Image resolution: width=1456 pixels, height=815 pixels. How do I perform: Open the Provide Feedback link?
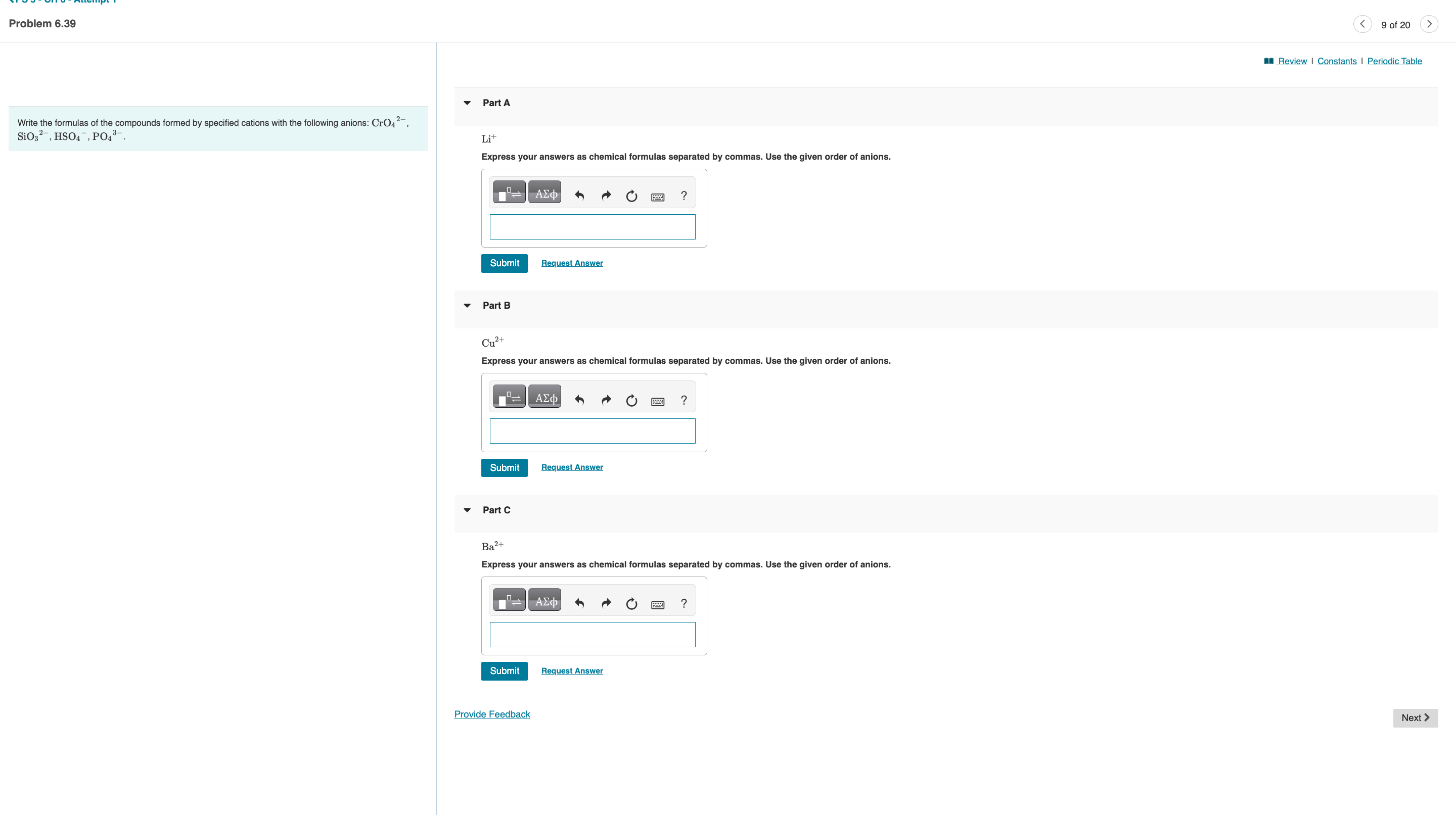[492, 714]
